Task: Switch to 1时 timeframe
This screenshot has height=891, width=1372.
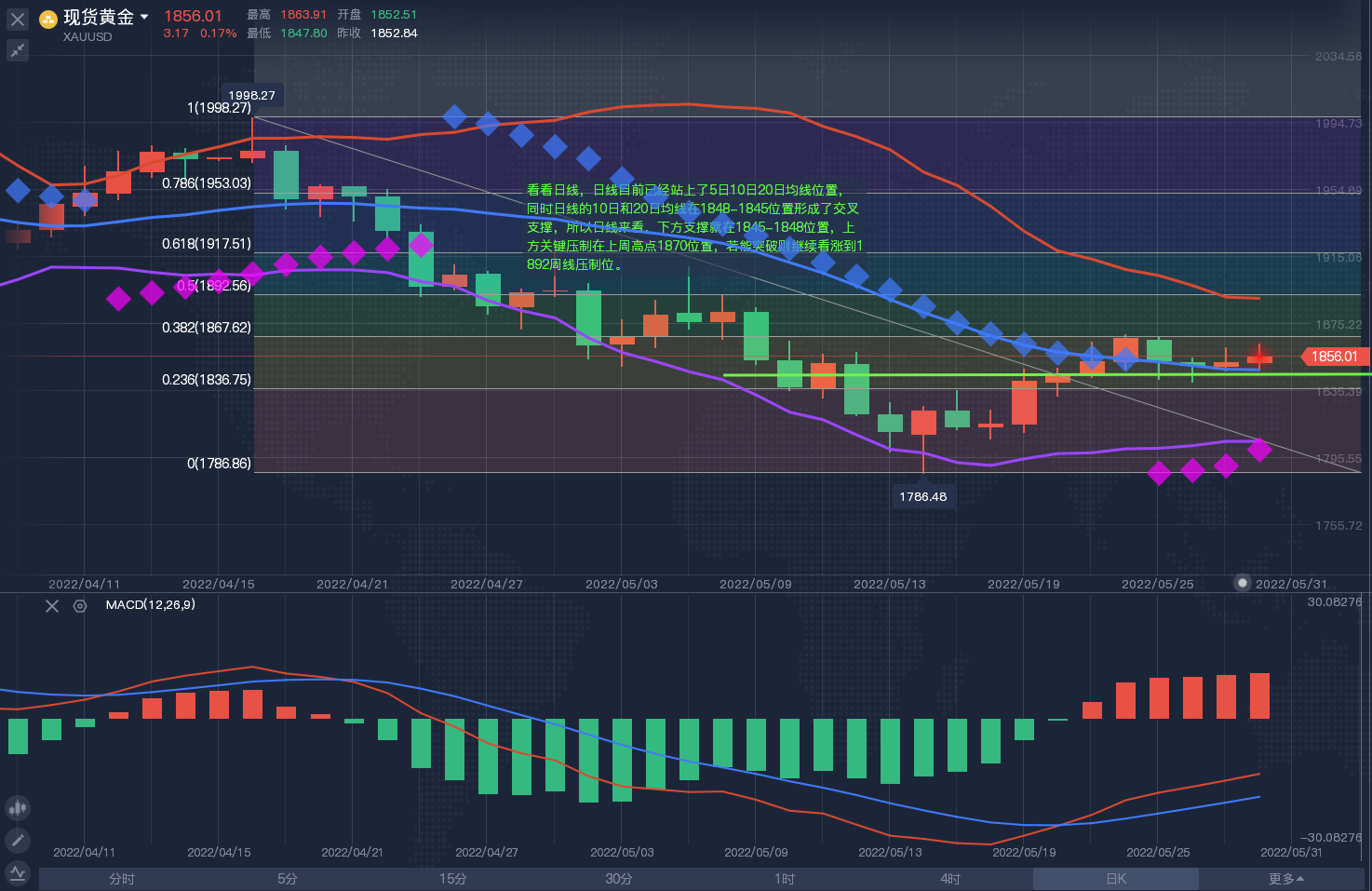Action: pos(785,879)
